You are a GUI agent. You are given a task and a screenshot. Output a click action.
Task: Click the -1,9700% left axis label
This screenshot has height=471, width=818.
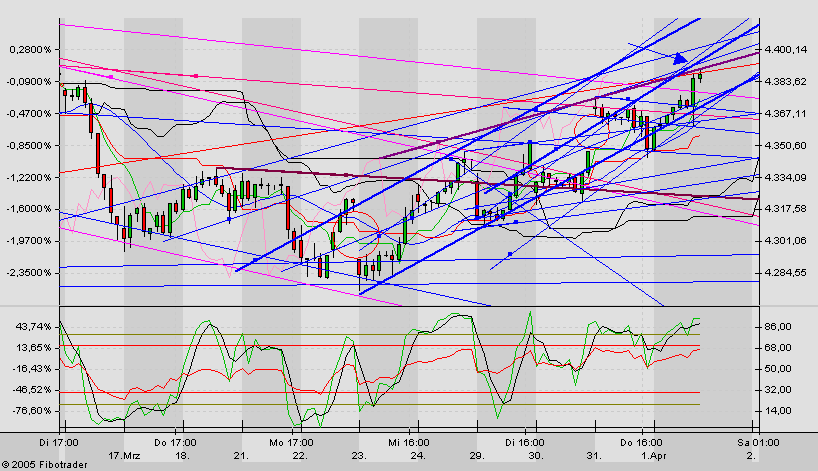tap(29, 241)
